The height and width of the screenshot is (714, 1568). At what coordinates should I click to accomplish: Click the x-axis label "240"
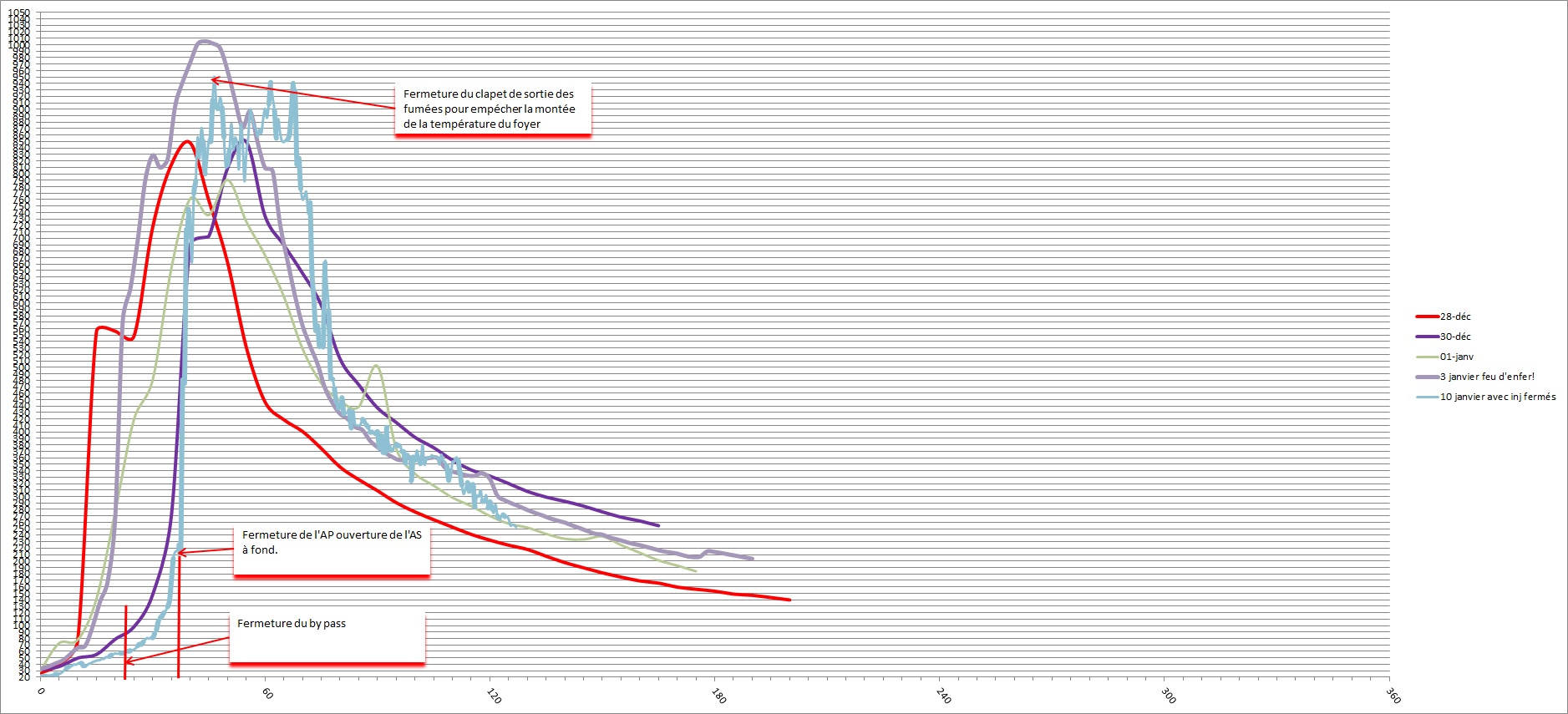point(943,696)
